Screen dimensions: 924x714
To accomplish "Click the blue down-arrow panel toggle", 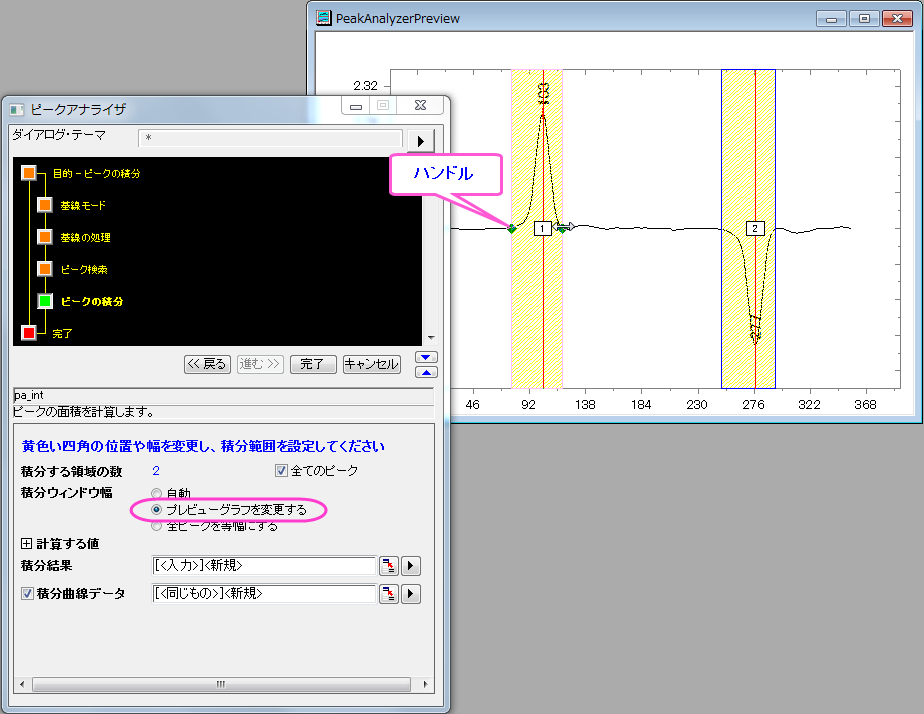I will (426, 358).
